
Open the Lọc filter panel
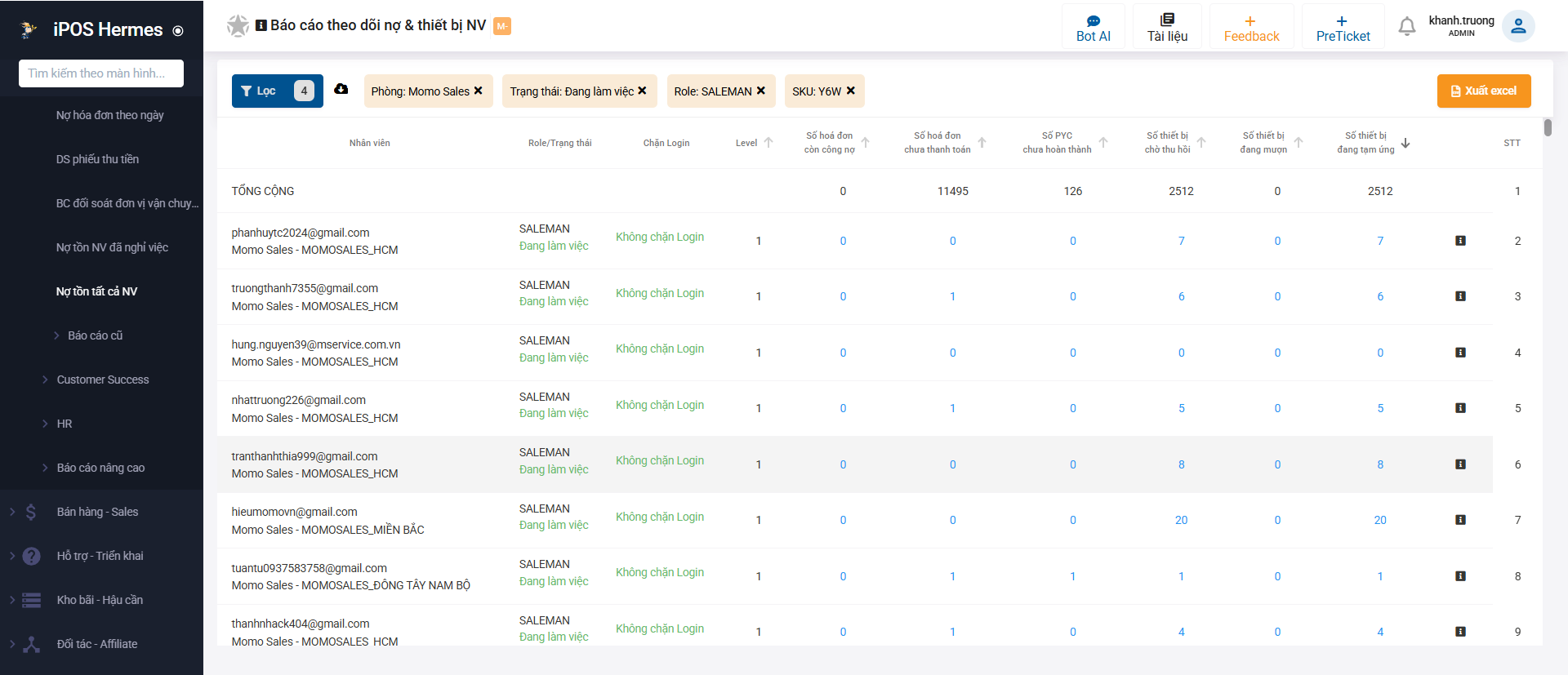point(278,91)
